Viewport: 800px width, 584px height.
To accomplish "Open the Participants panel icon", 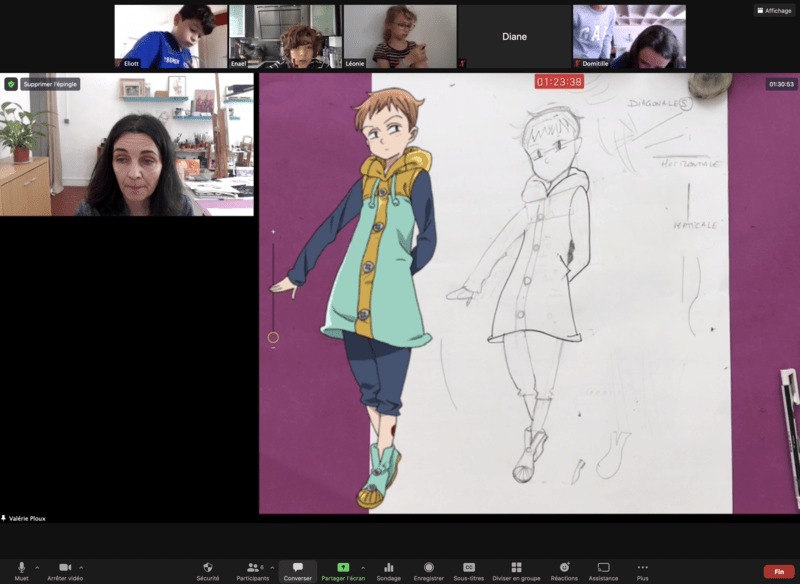I will tap(254, 567).
